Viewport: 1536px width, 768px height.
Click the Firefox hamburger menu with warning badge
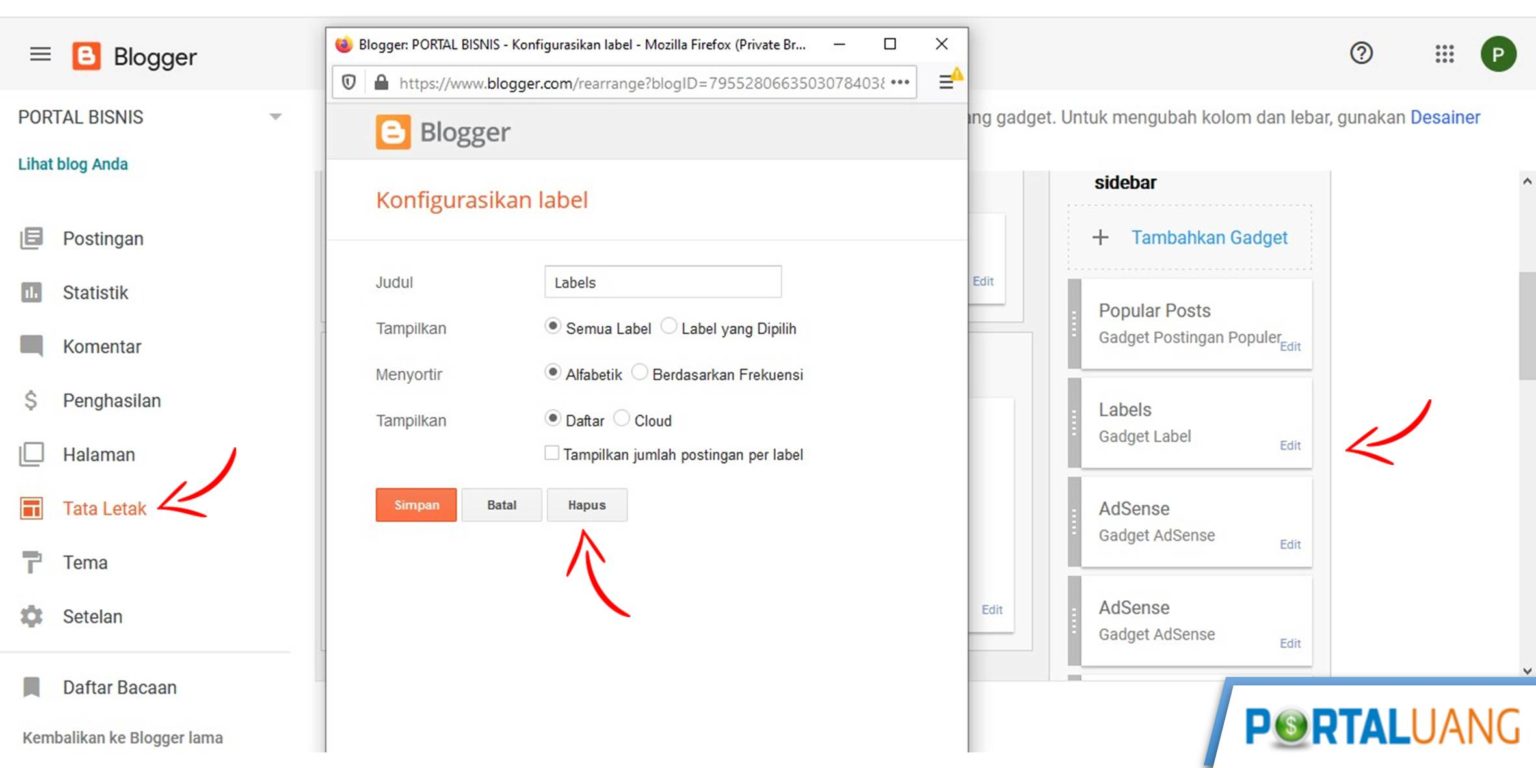point(948,81)
